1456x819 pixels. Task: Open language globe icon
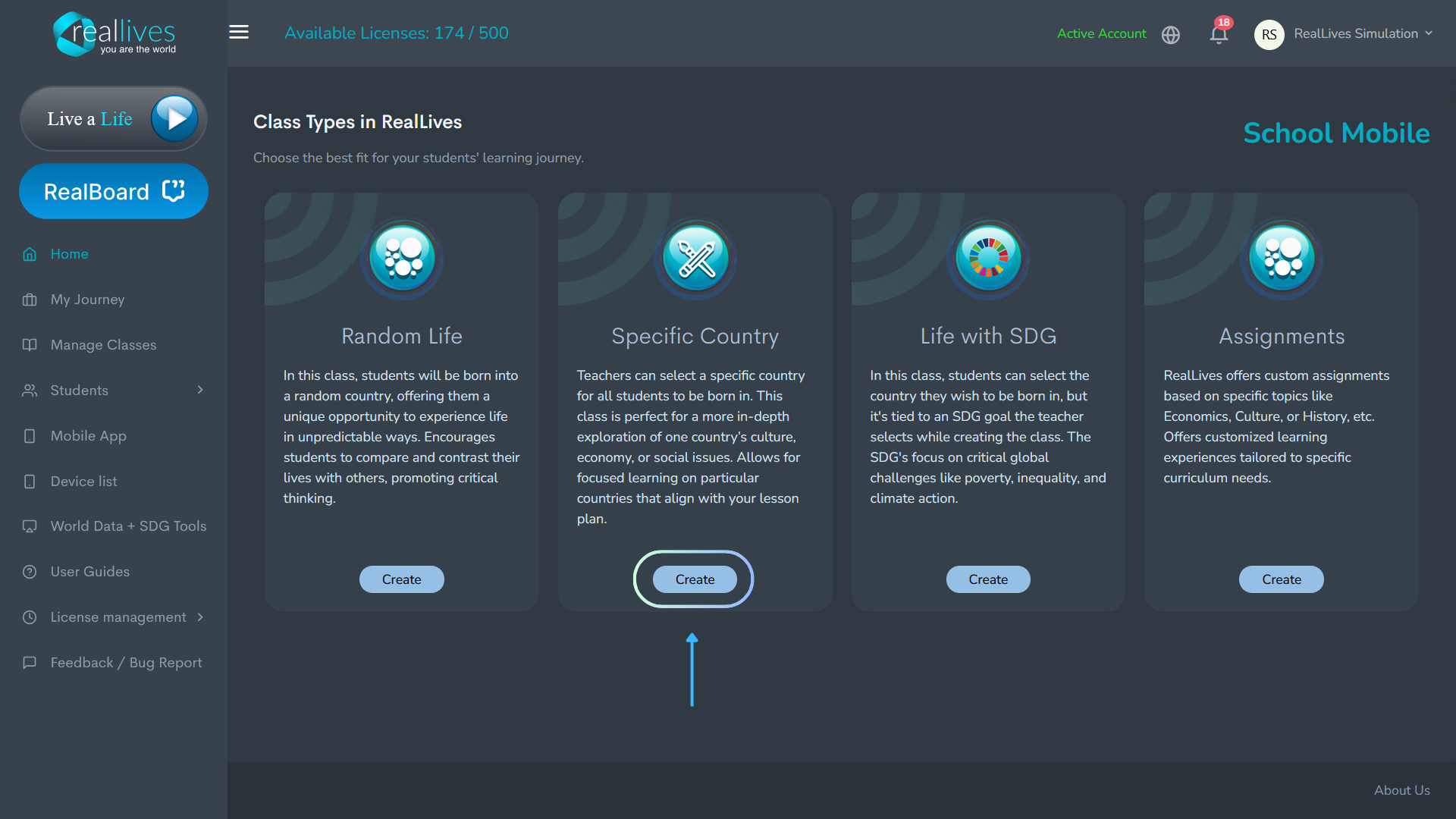point(1171,35)
